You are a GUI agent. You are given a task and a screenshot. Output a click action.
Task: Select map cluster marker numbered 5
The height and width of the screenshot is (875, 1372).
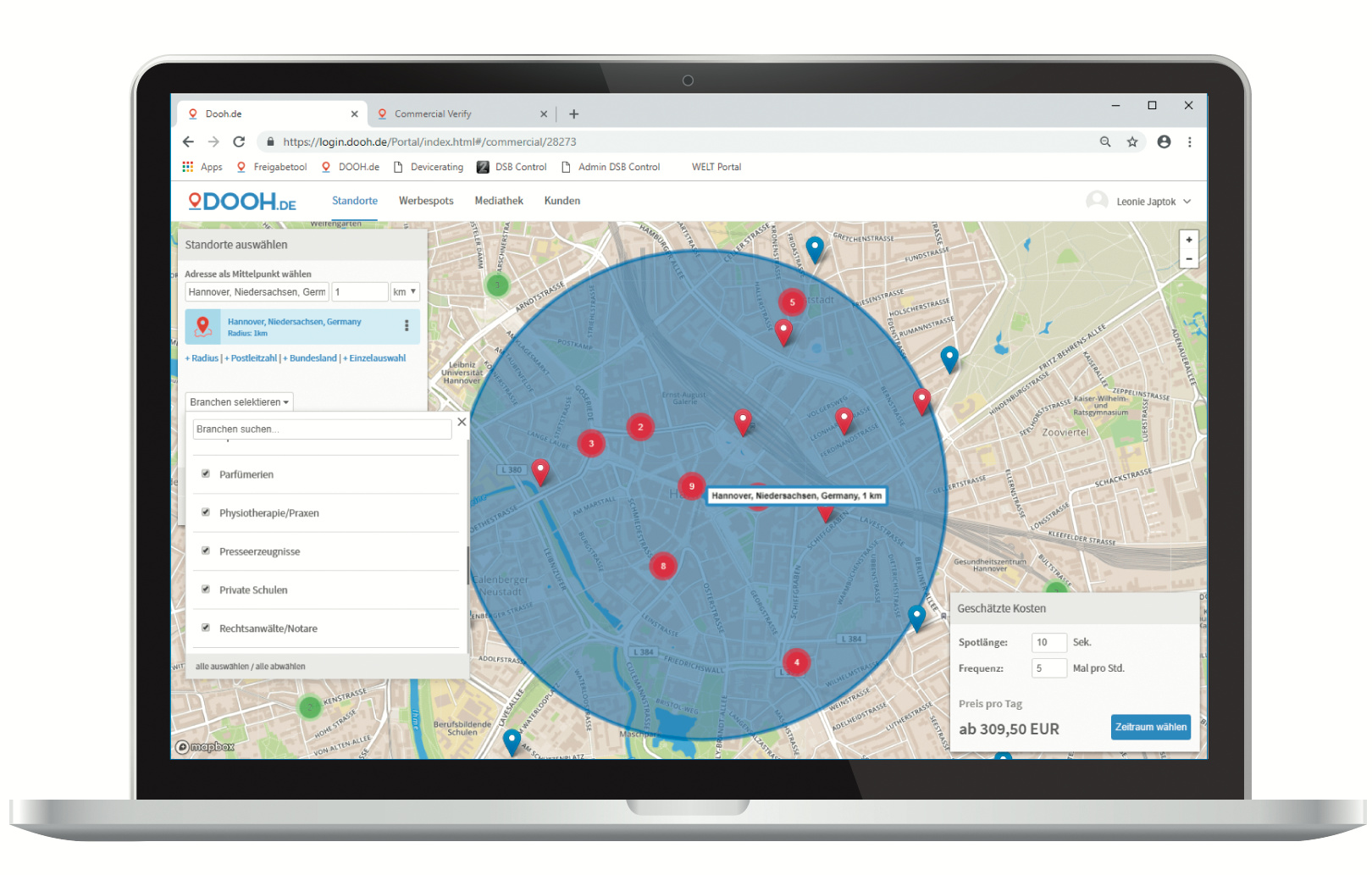point(792,302)
